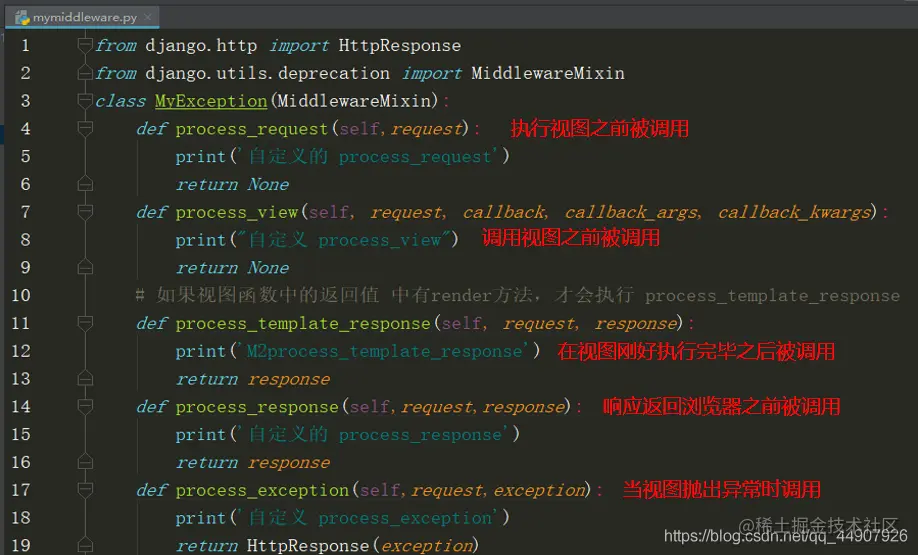Click process_response method name on line 14

[256, 407]
